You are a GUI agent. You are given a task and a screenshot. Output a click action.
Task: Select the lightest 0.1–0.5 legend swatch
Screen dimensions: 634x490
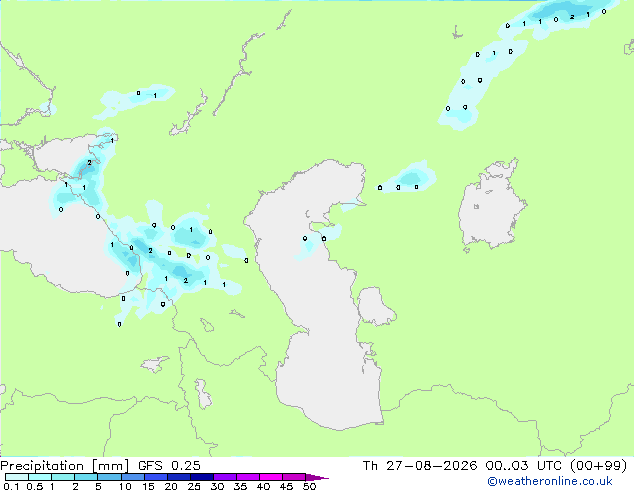pyautogui.click(x=17, y=477)
